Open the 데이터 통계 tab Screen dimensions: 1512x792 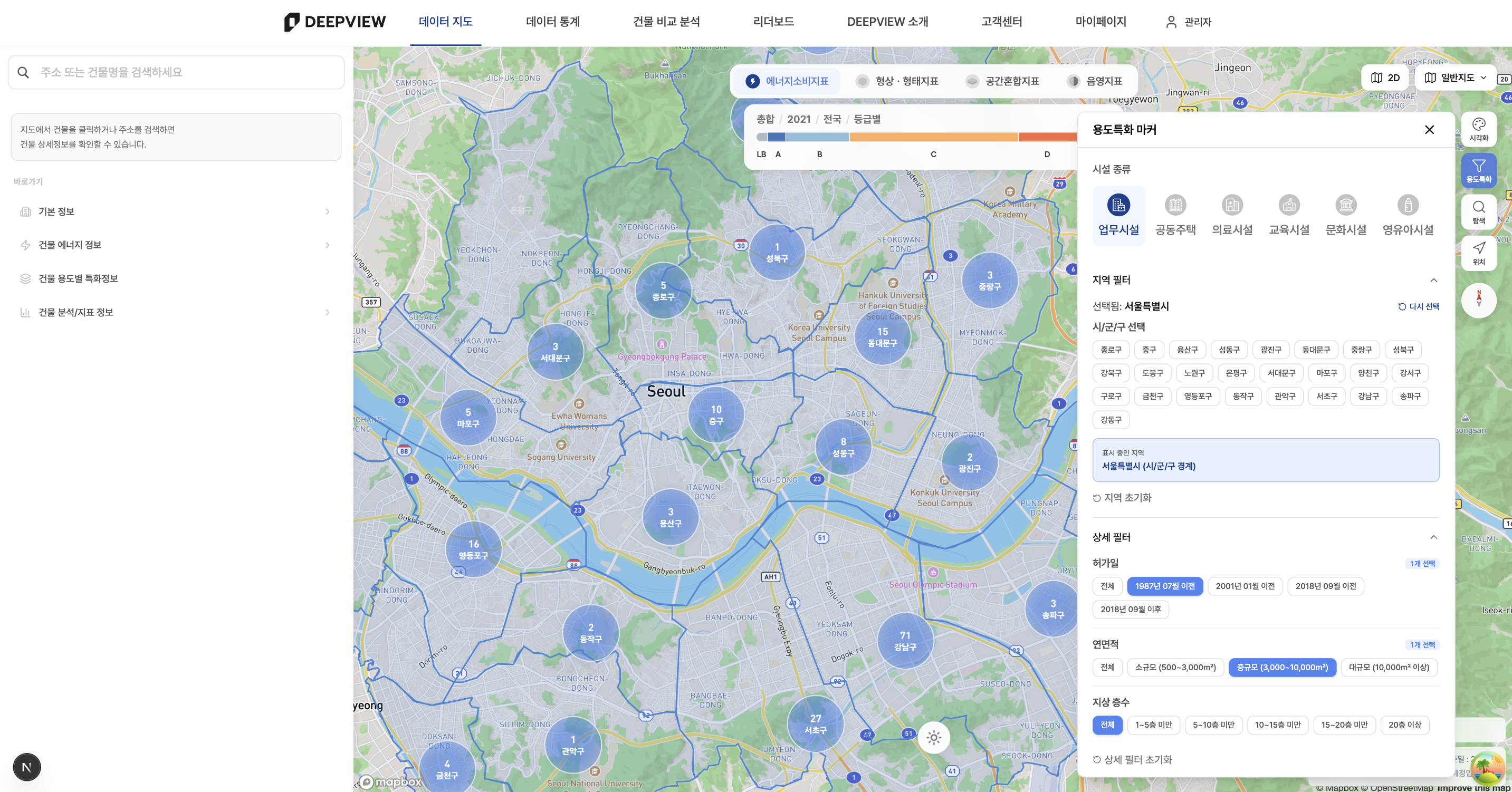pos(552,22)
